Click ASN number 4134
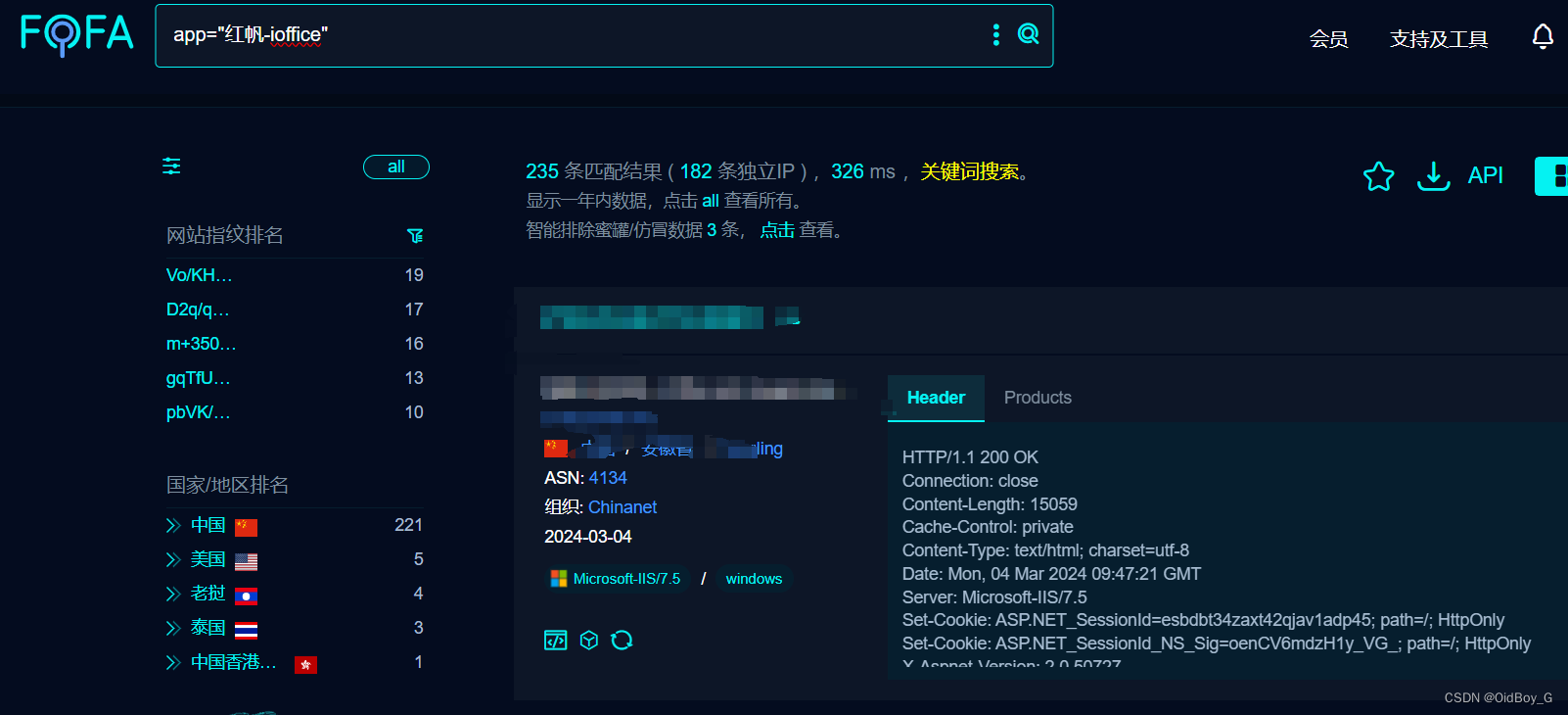This screenshot has height=715, width=1568. 608,478
